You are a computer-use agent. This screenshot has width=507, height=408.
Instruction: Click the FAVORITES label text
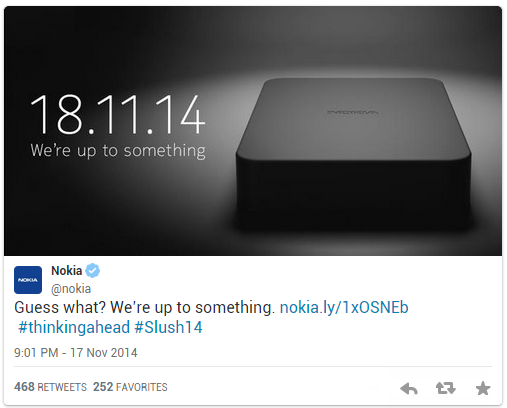coord(142,387)
